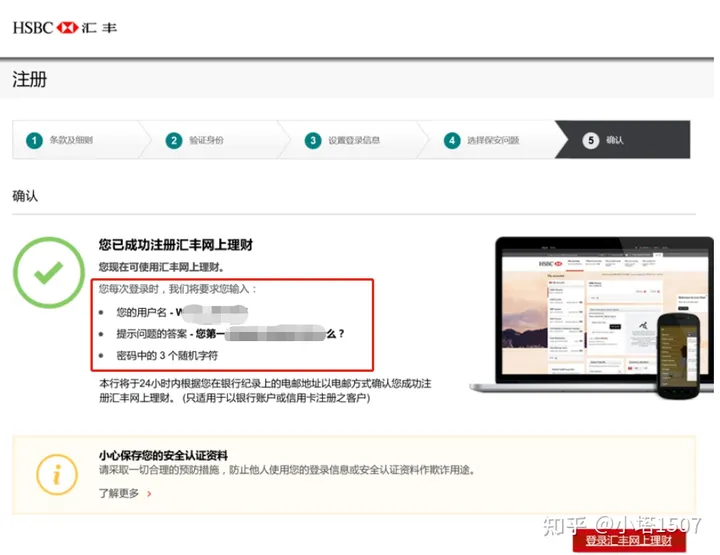
Task: Click the 您每次登录时 intro sentence
Action: pos(178,289)
